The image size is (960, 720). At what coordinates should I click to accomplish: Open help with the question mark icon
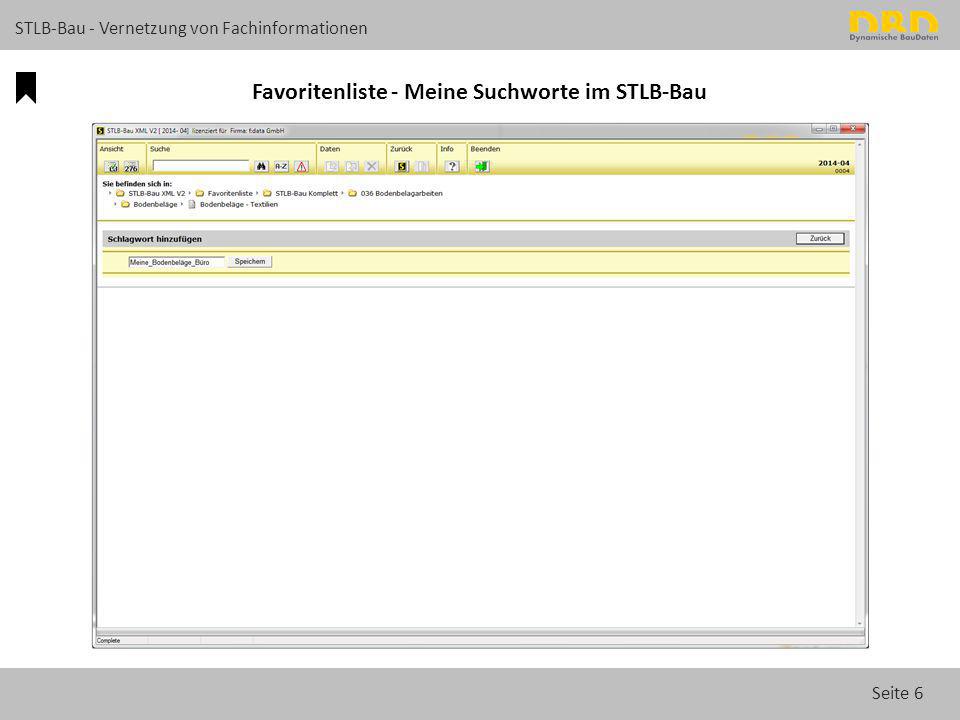452,167
